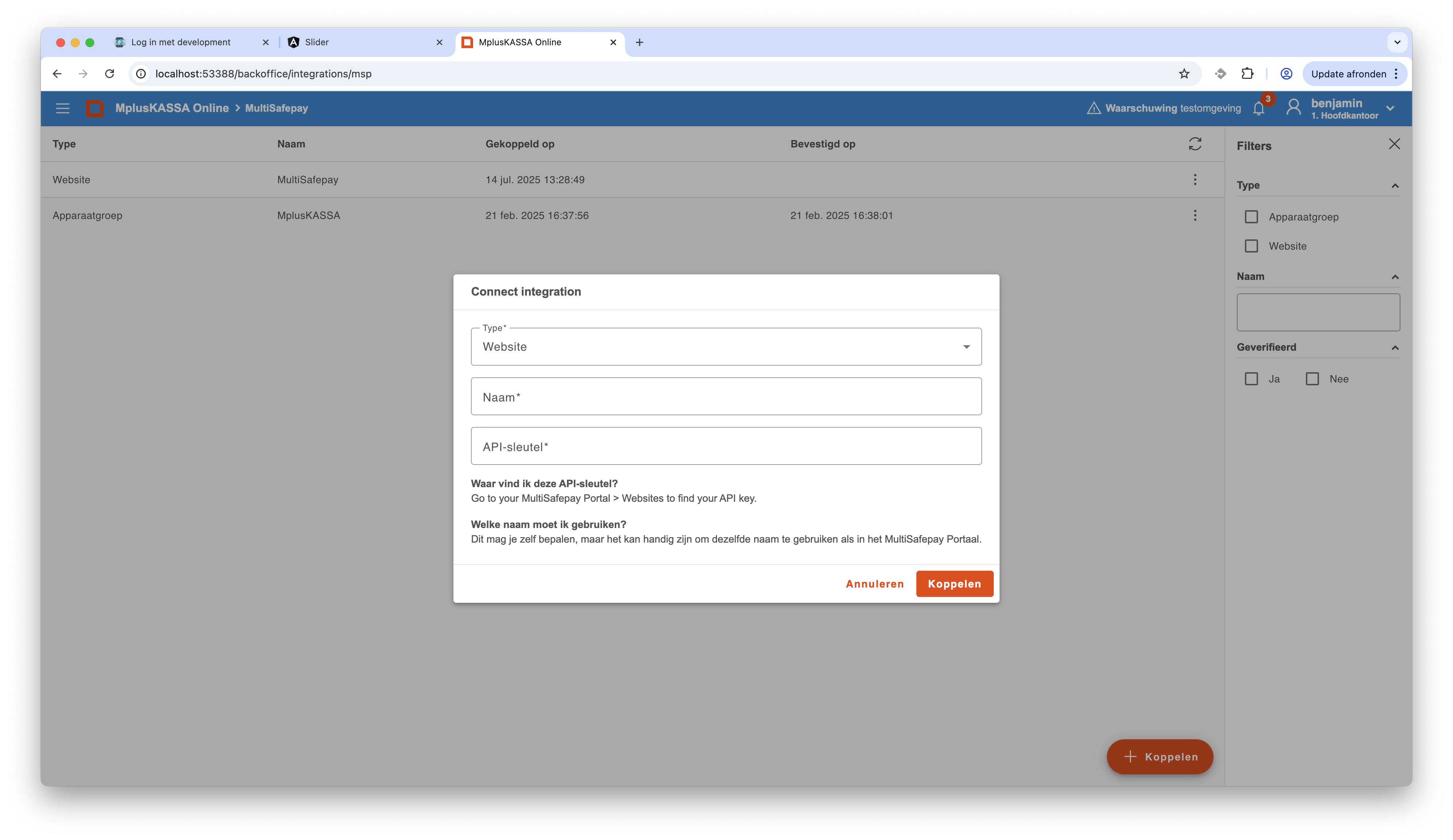
Task: Click the browser address bar URL
Action: (x=264, y=74)
